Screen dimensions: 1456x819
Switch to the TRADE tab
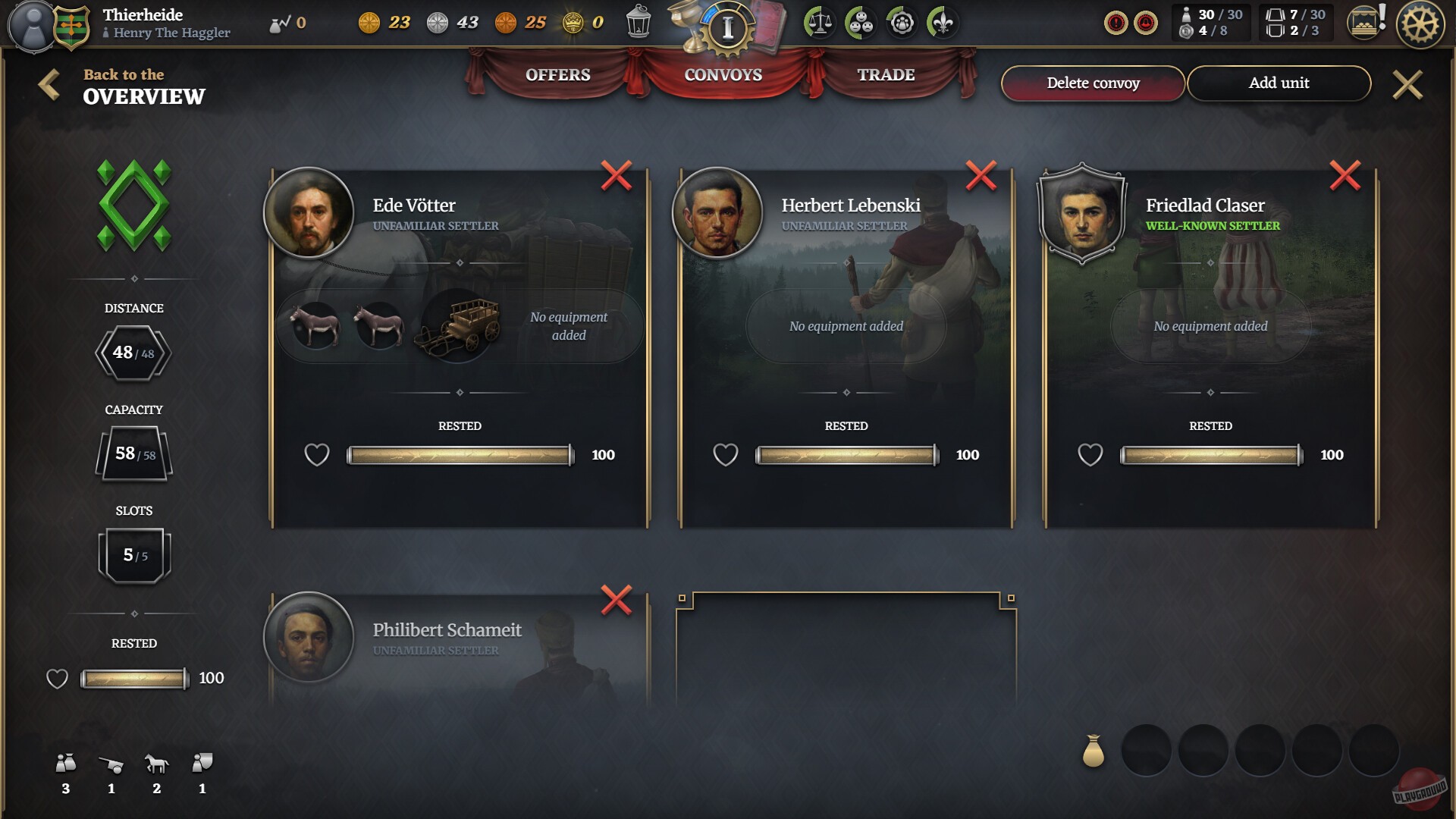tap(886, 74)
